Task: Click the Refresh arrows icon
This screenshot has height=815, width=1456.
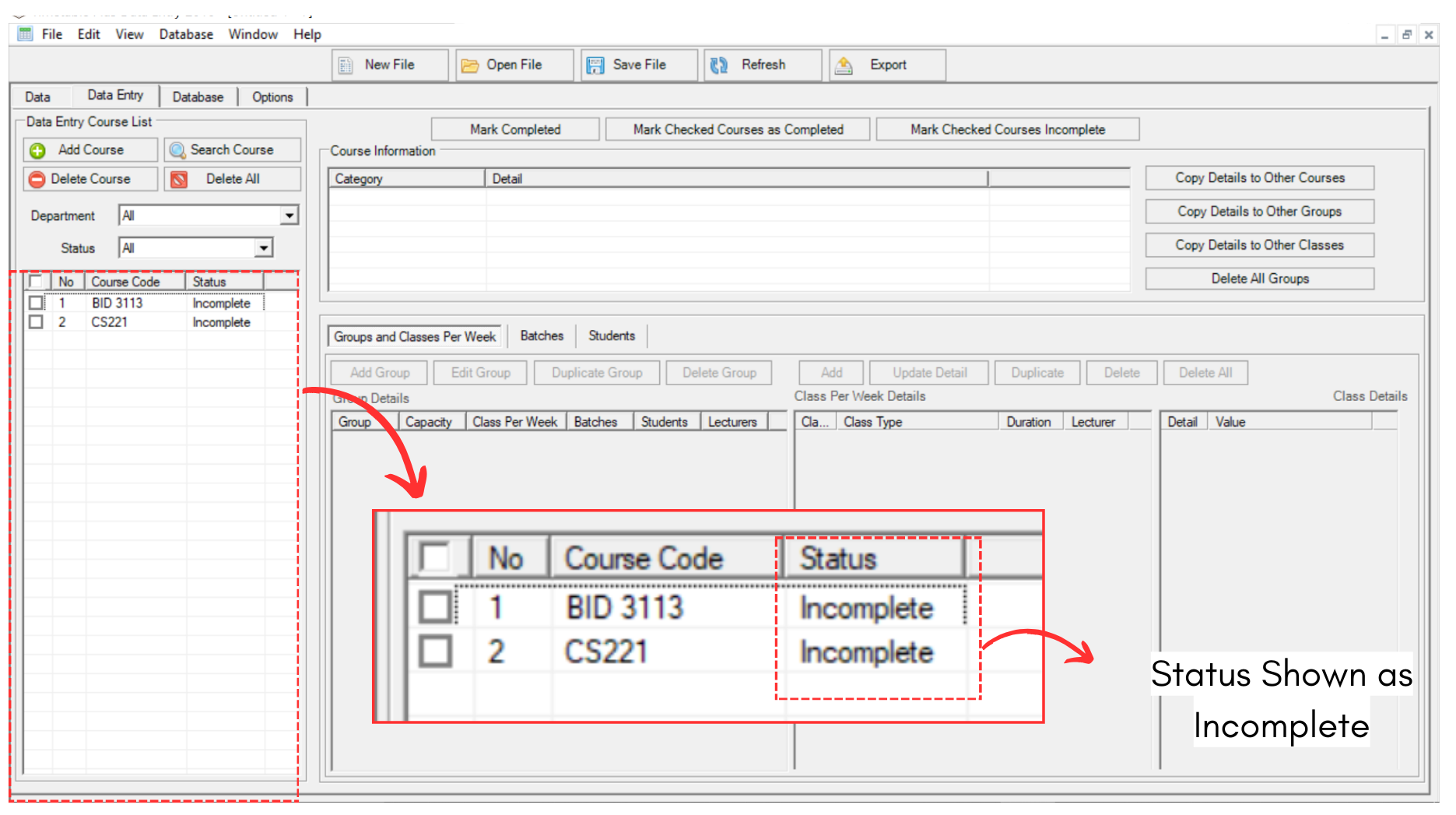Action: pos(720,65)
